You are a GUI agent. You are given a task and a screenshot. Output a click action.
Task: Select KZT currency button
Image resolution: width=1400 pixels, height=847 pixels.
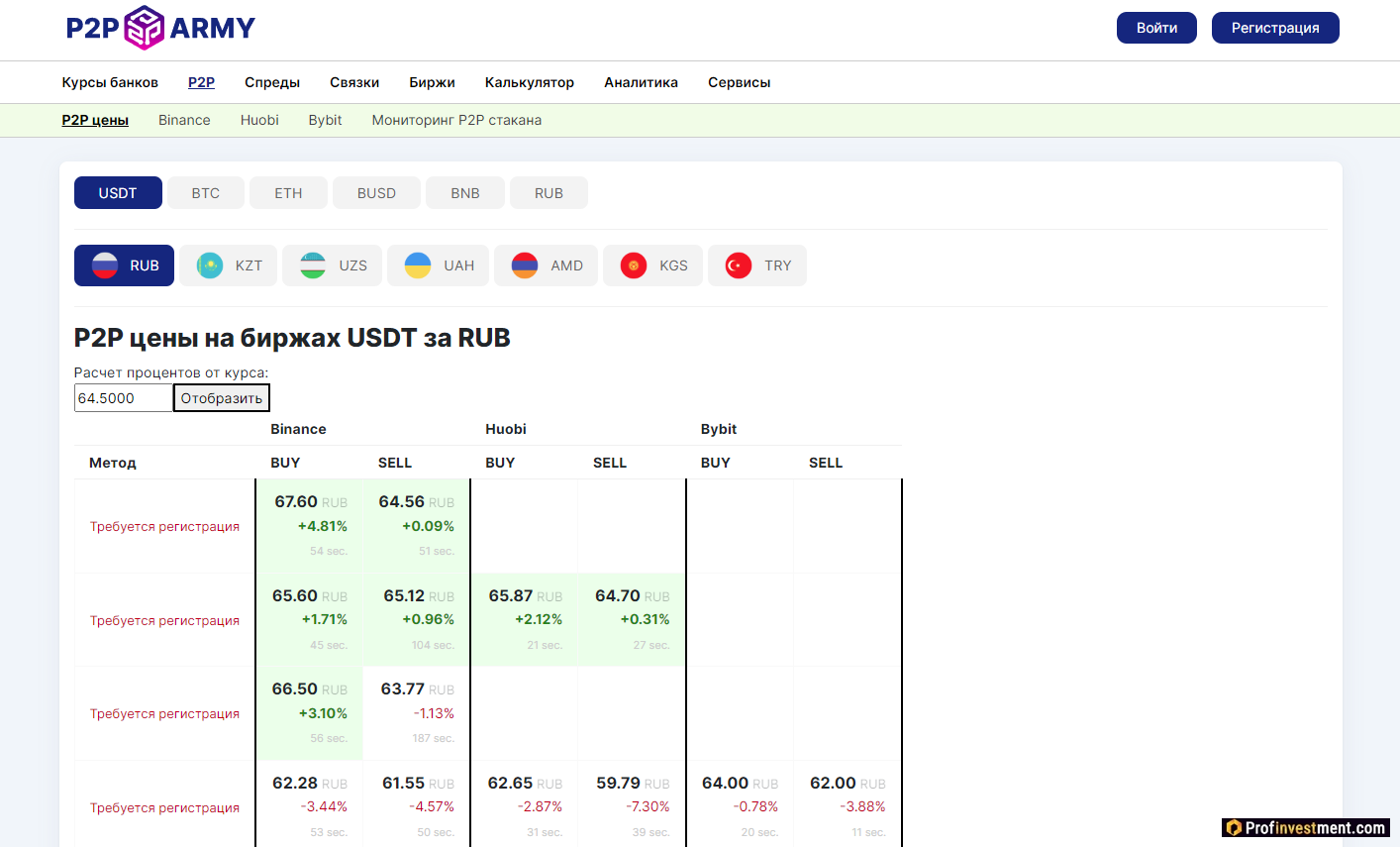click(229, 265)
